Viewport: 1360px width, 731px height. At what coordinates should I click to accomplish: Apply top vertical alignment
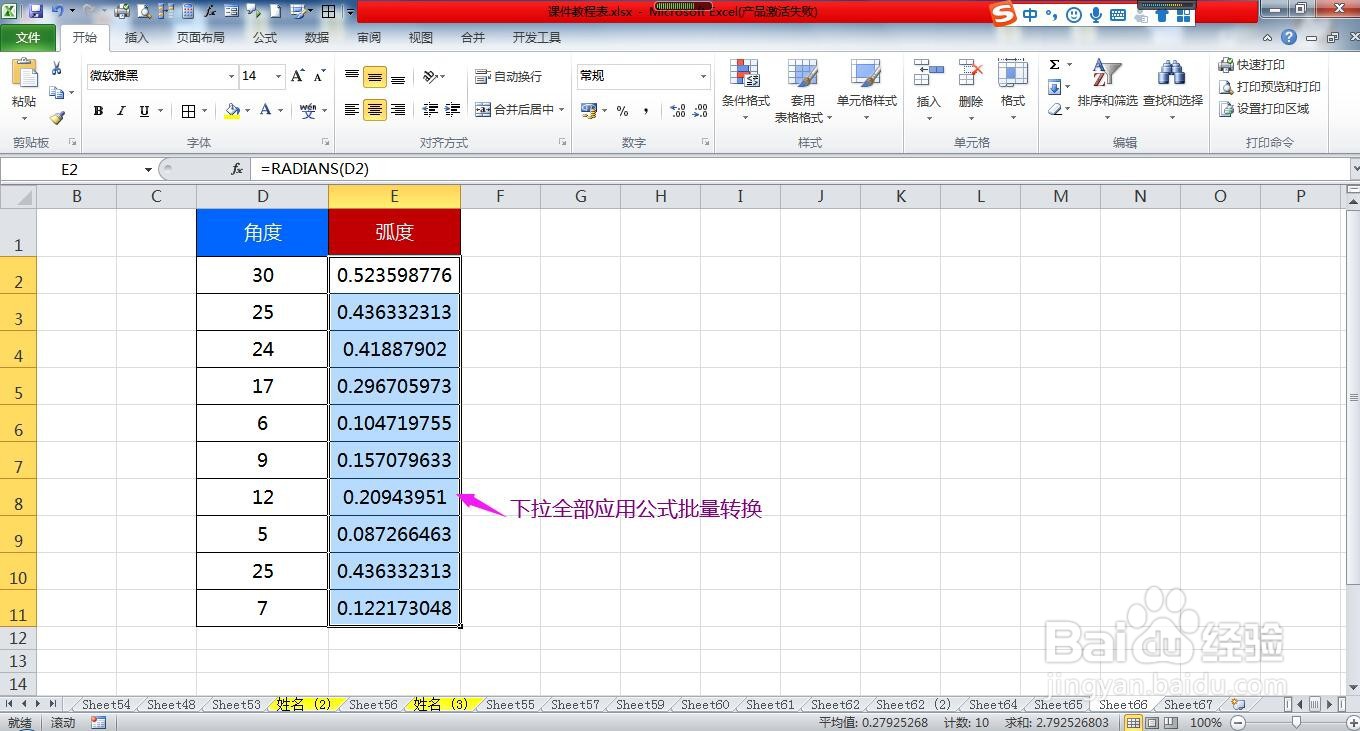pos(352,76)
